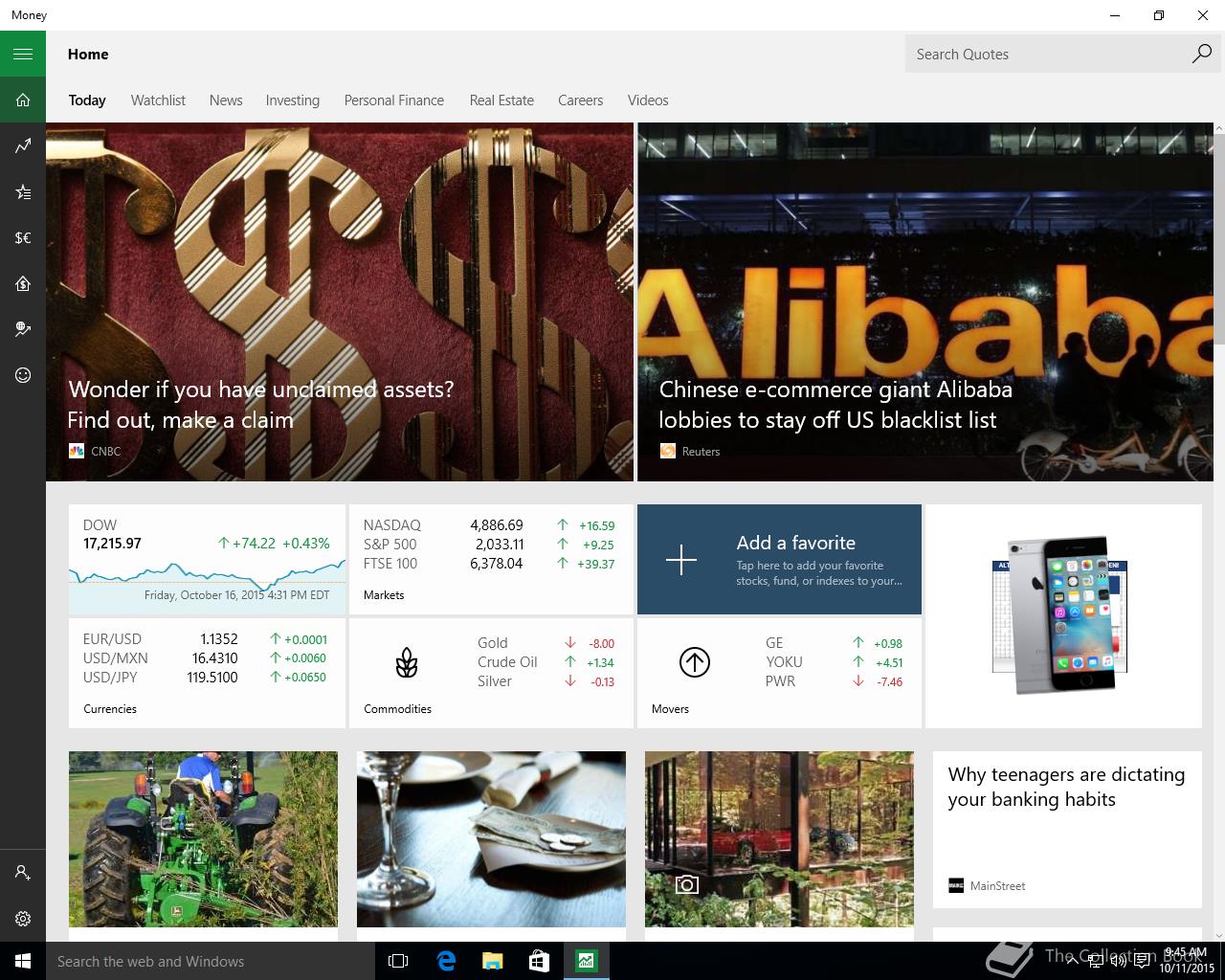Click the search magnifier icon
The height and width of the screenshot is (980, 1225).
click(1201, 54)
